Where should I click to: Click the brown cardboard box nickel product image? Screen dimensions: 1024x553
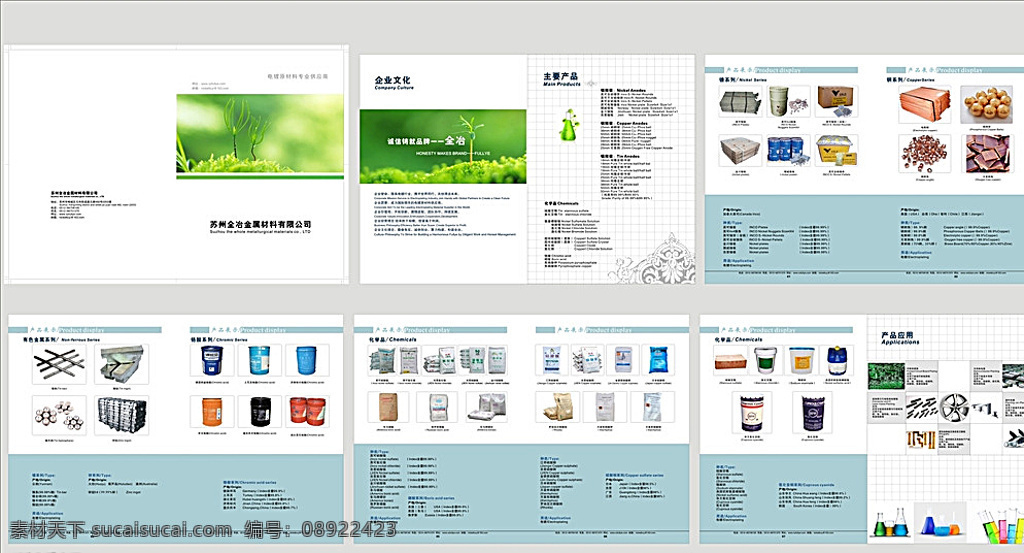pyautogui.click(x=837, y=101)
